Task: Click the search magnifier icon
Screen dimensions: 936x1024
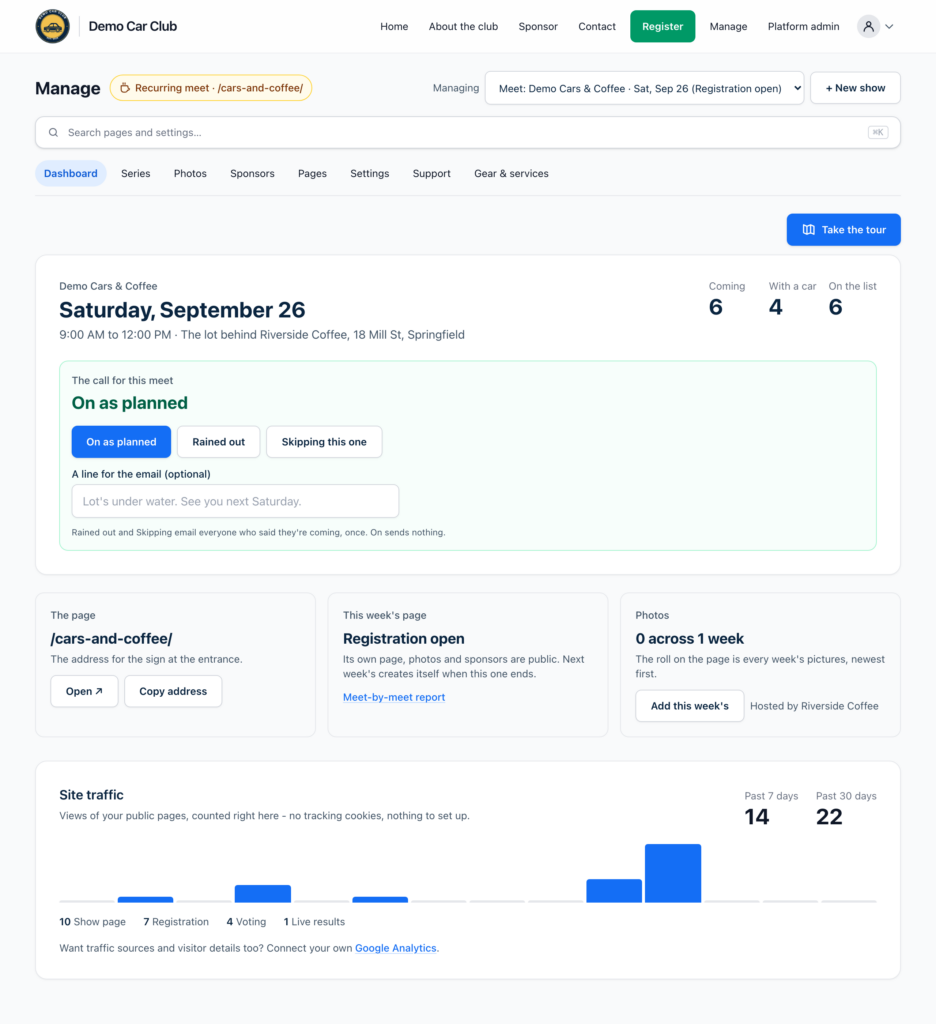Action: pyautogui.click(x=54, y=133)
